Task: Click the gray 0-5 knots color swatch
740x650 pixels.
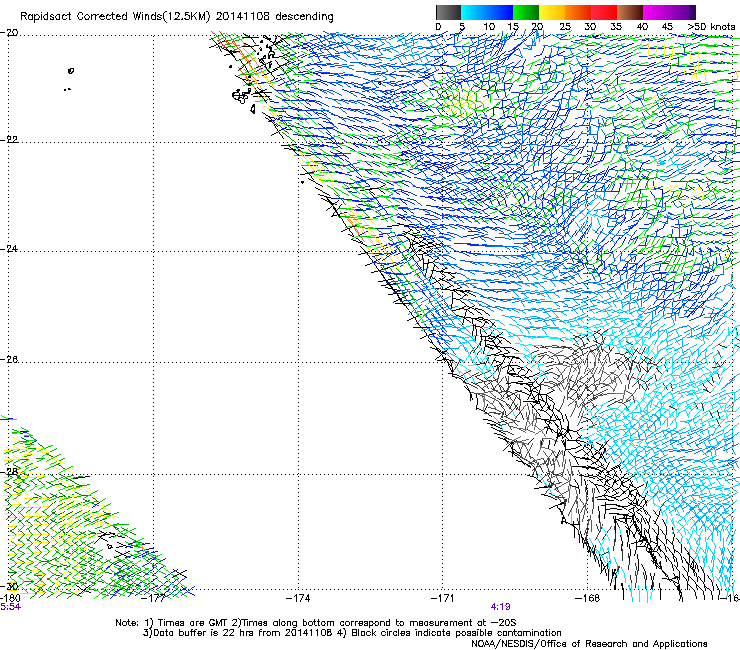Action: click(448, 12)
